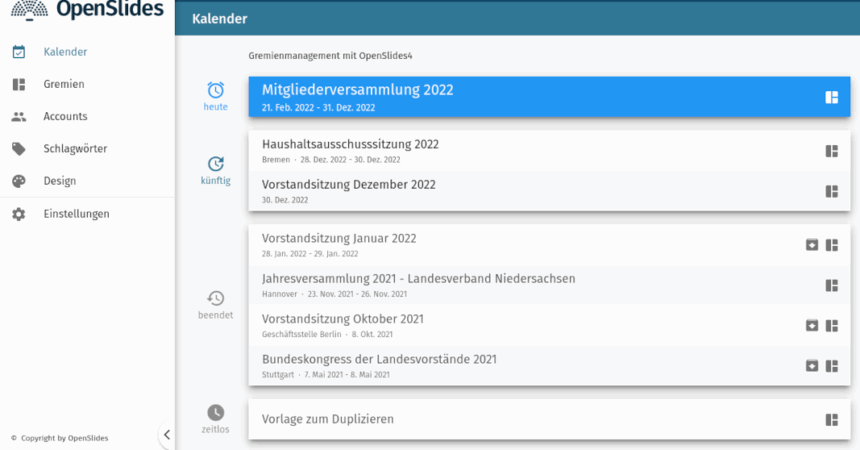The image size is (860, 450).
Task: Click dashboard icon of Vorstandsitzung Oktober 2021
Action: click(x=831, y=325)
